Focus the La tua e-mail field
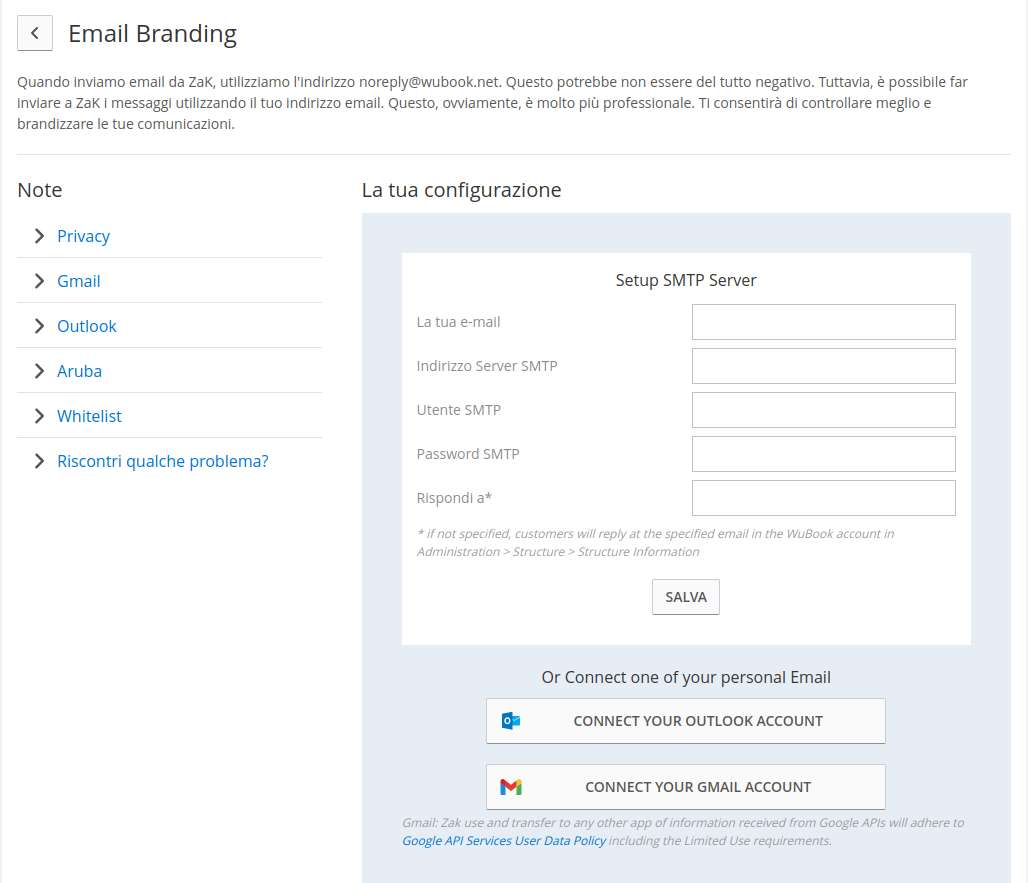The image size is (1028, 883). 823,322
